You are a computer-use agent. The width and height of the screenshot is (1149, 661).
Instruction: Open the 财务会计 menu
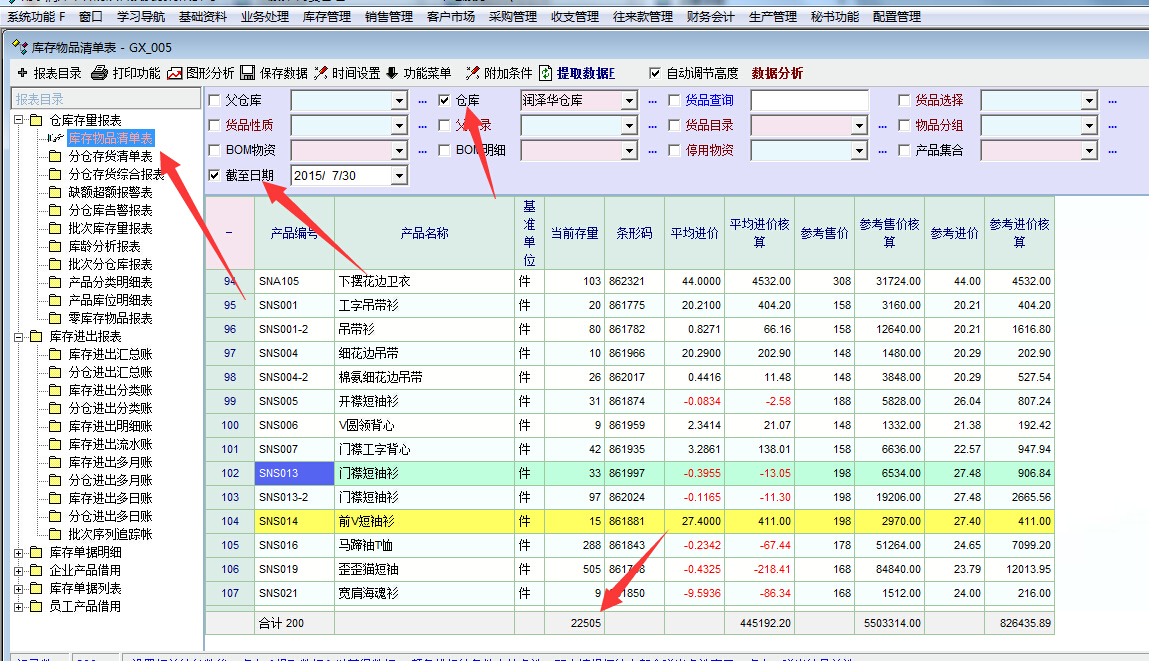pyautogui.click(x=711, y=17)
